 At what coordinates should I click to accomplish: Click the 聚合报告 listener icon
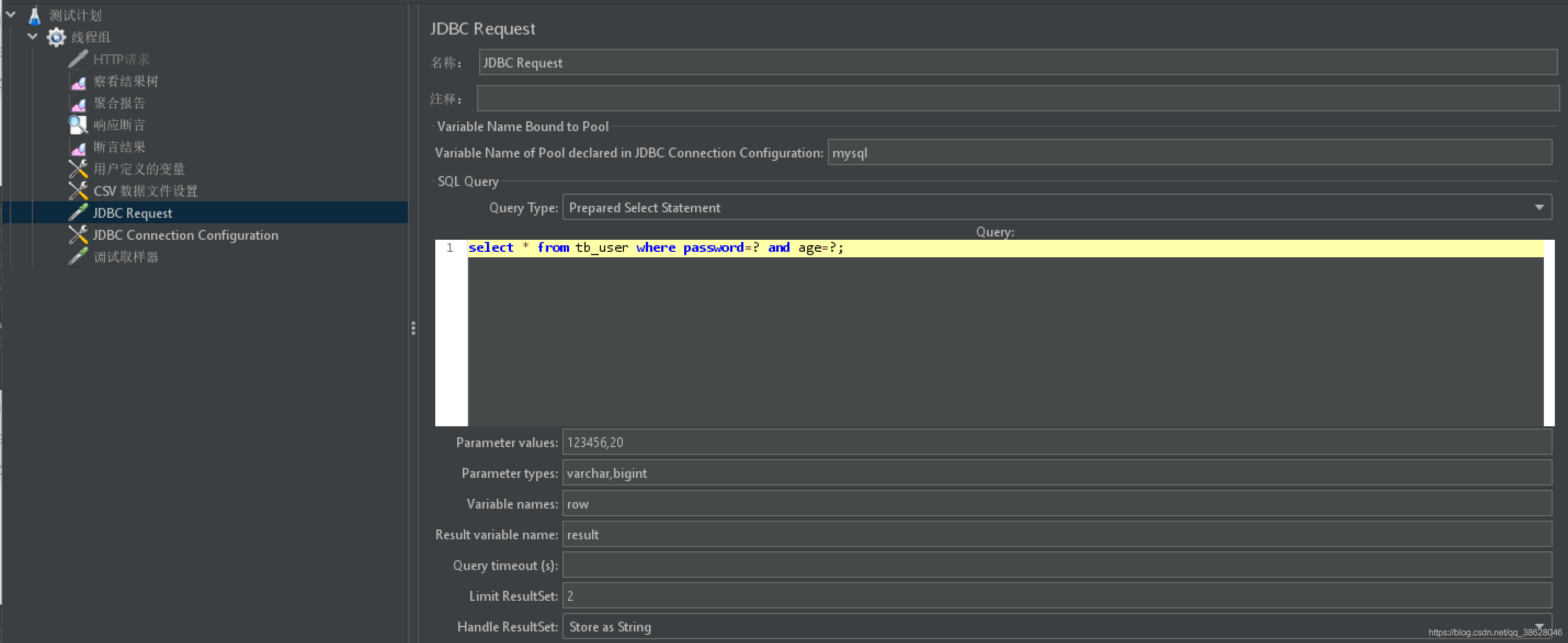78,104
